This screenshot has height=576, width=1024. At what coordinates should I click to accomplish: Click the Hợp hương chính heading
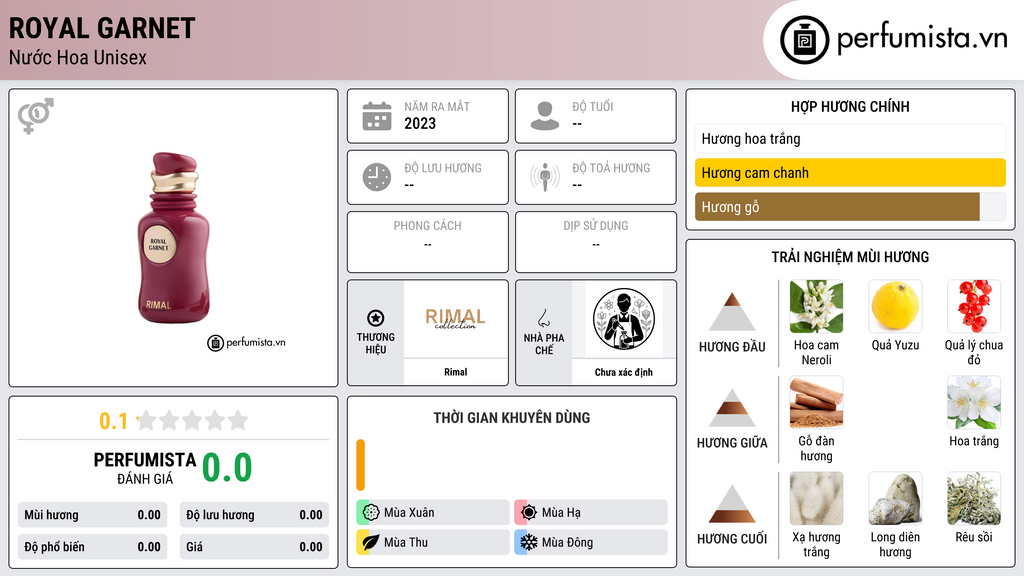pyautogui.click(x=850, y=106)
